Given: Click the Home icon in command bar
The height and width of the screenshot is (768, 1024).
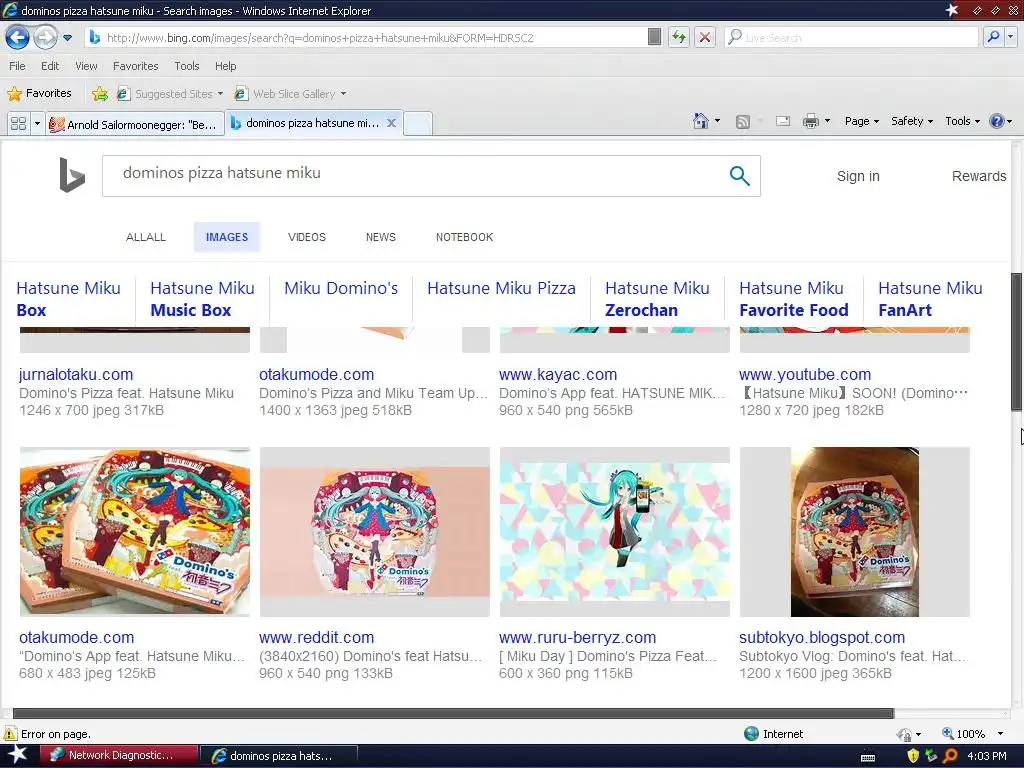Looking at the screenshot, I should point(701,121).
